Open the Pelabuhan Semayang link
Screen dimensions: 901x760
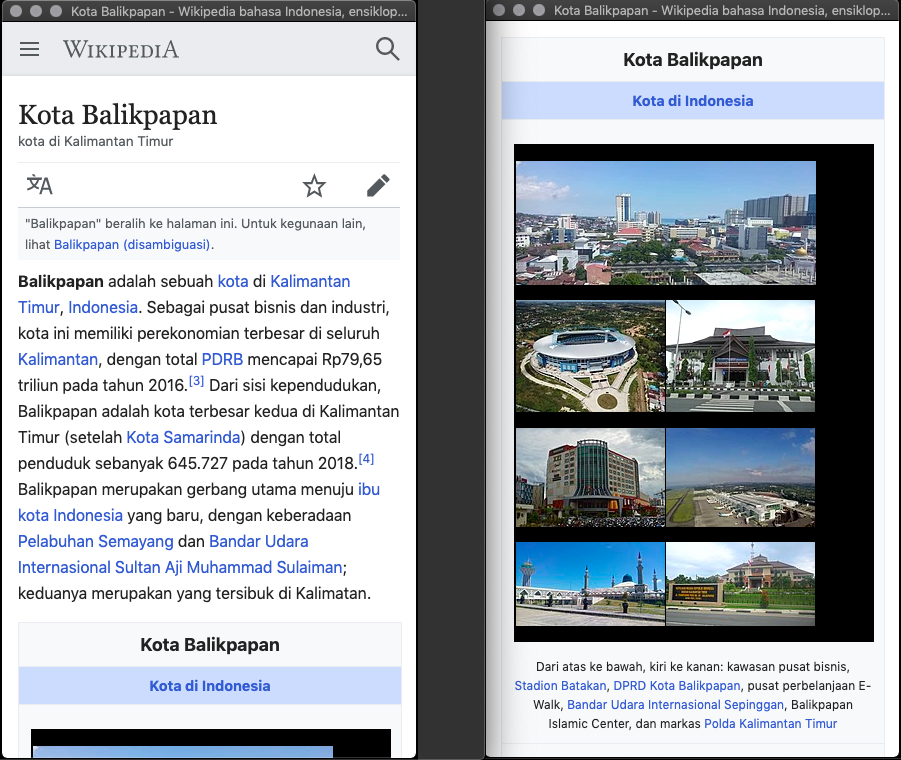(95, 542)
